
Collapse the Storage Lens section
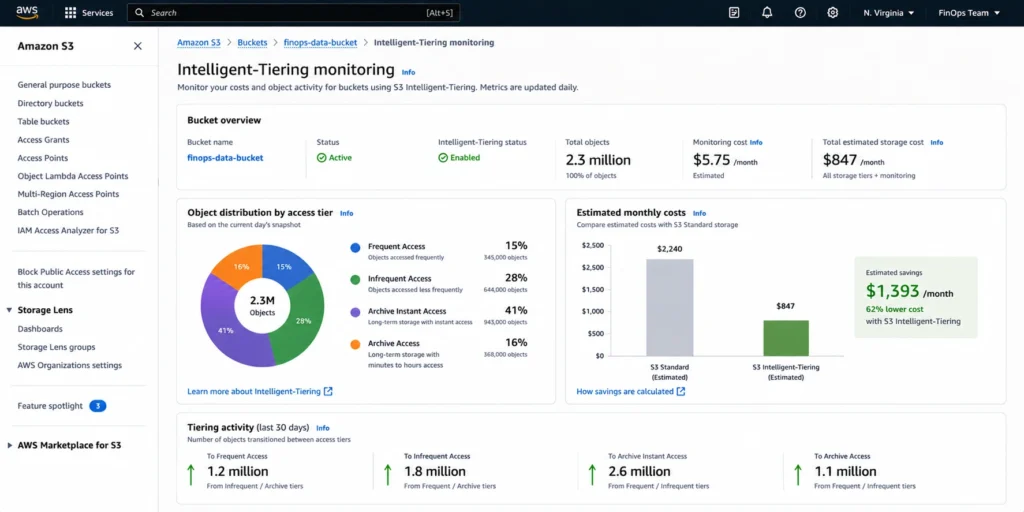coord(9,310)
